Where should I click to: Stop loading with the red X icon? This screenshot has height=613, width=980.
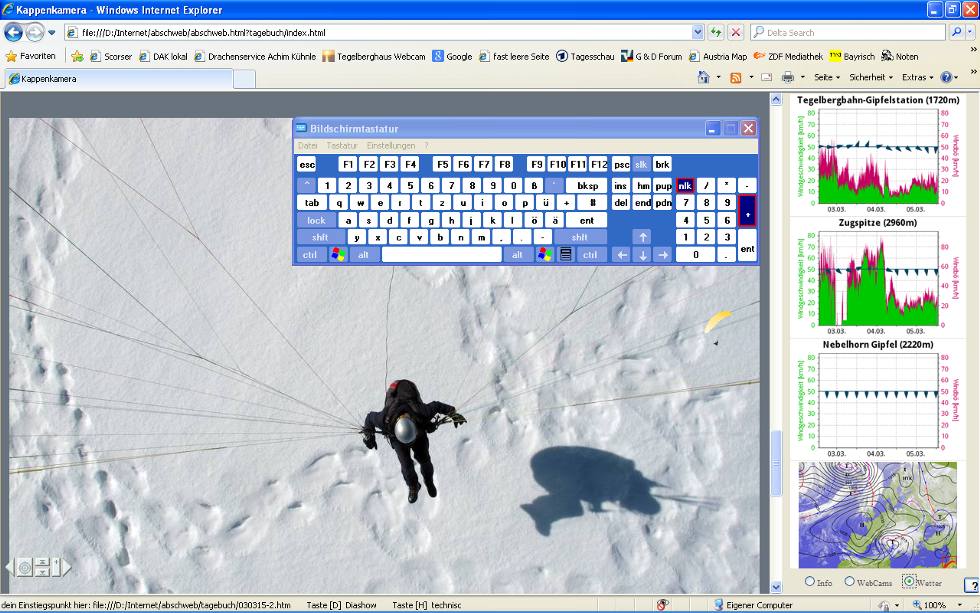pyautogui.click(x=736, y=32)
